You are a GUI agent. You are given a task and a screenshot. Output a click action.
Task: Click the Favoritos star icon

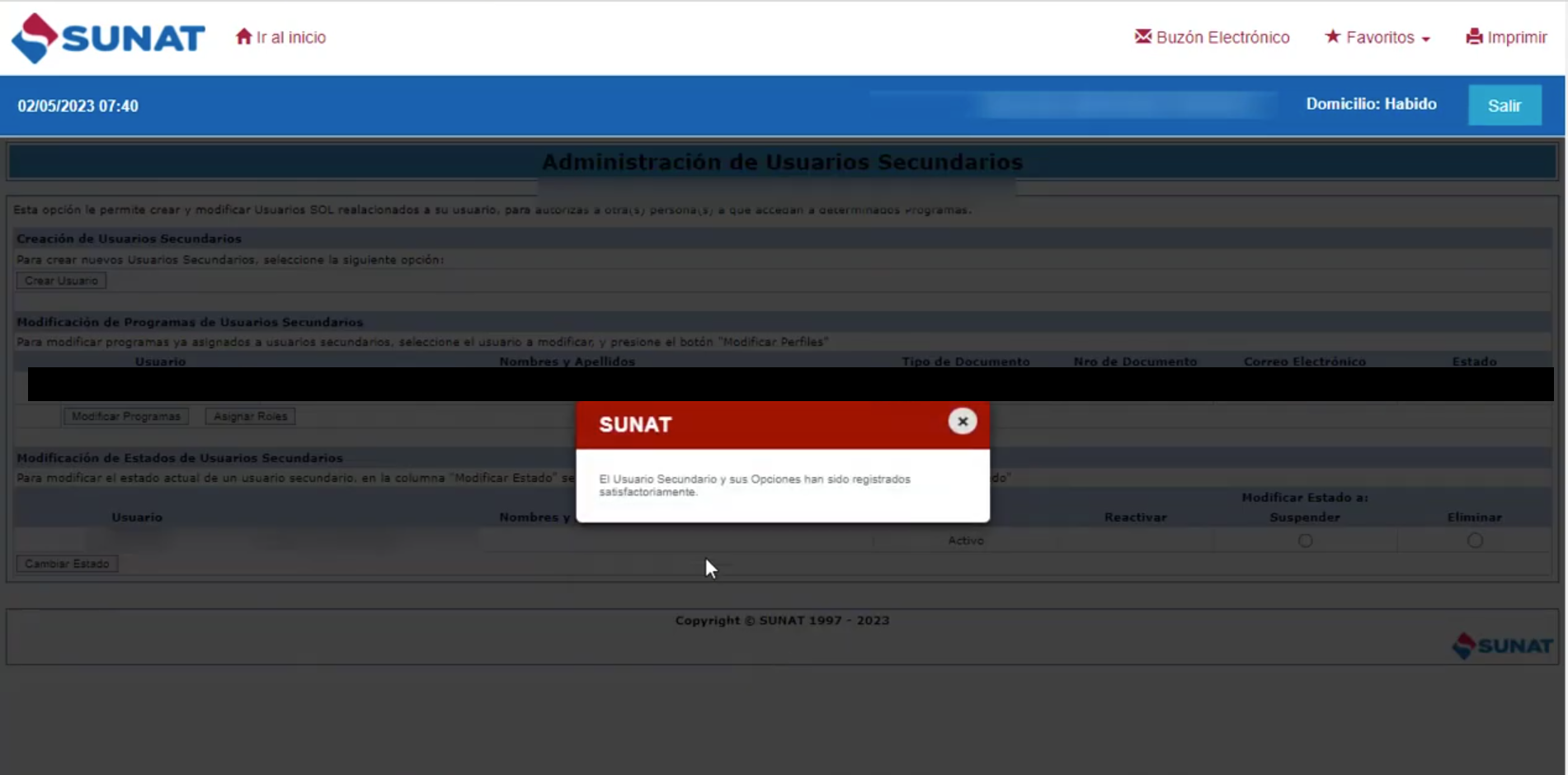click(1332, 36)
